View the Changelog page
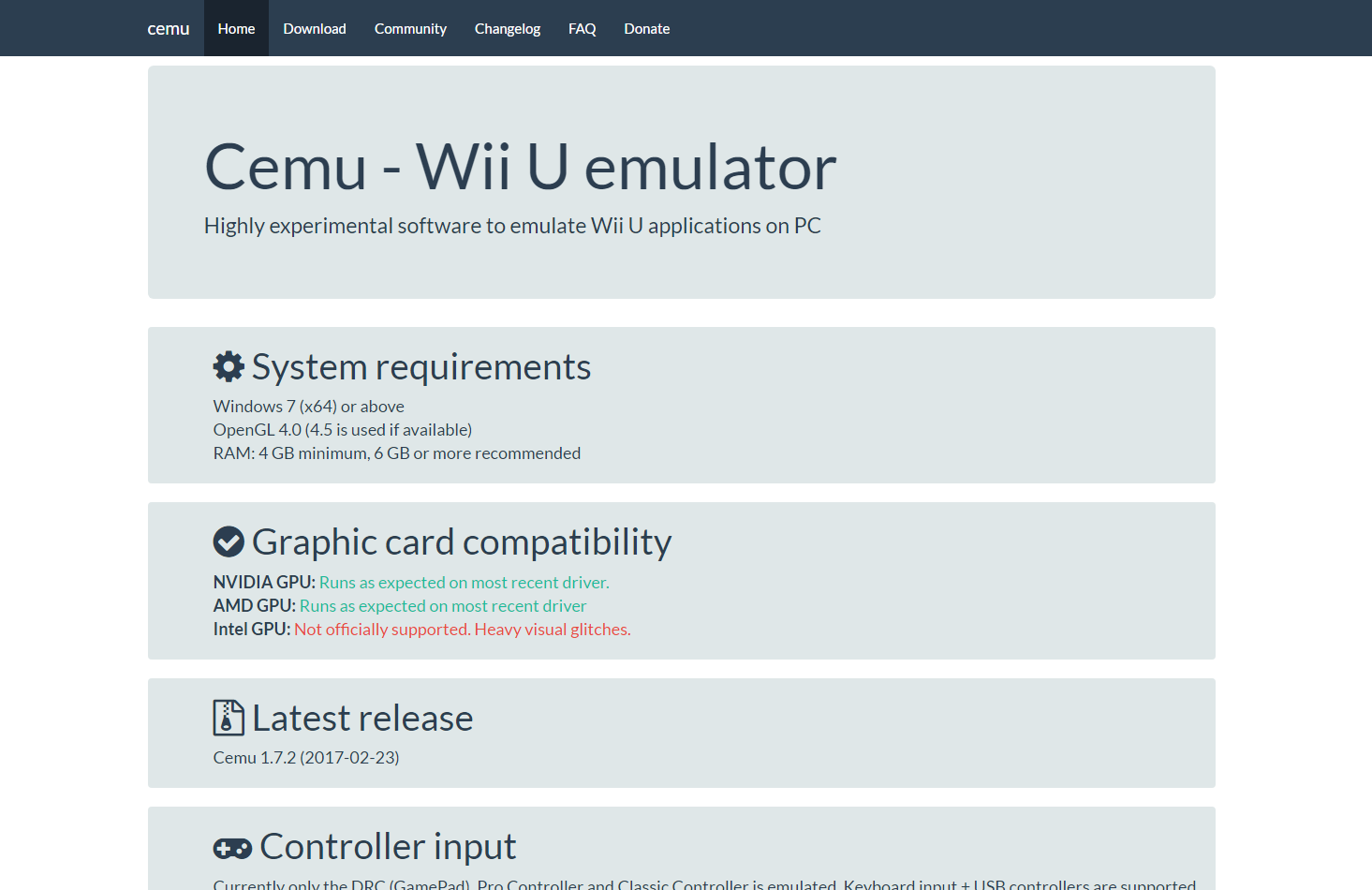Screen dimensions: 1372x890 click(x=508, y=28)
